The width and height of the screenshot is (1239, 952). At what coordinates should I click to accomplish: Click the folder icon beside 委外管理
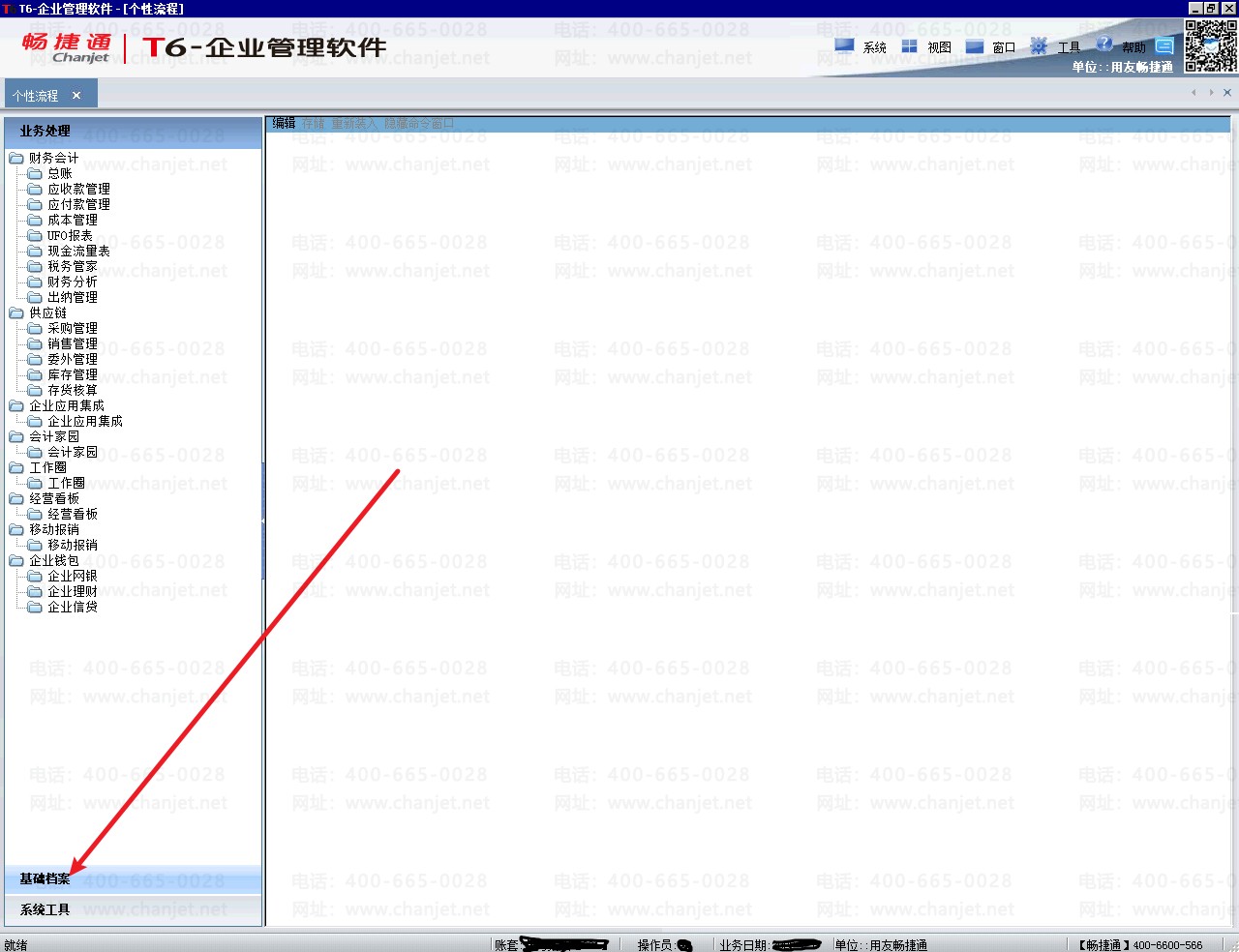coord(35,360)
